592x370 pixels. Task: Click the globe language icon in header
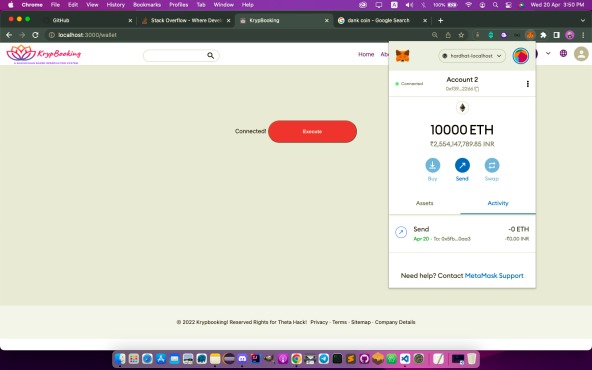tap(563, 53)
